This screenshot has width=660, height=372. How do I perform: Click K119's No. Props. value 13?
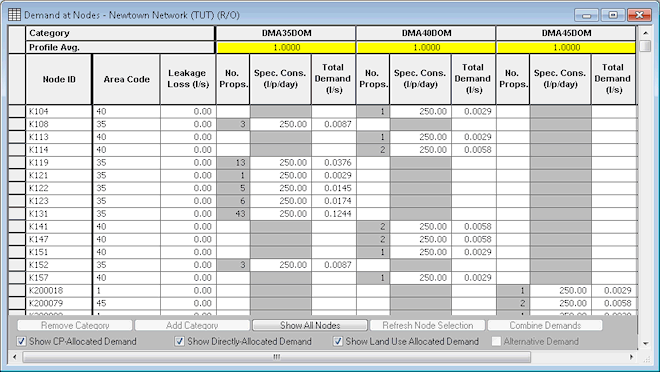point(233,162)
